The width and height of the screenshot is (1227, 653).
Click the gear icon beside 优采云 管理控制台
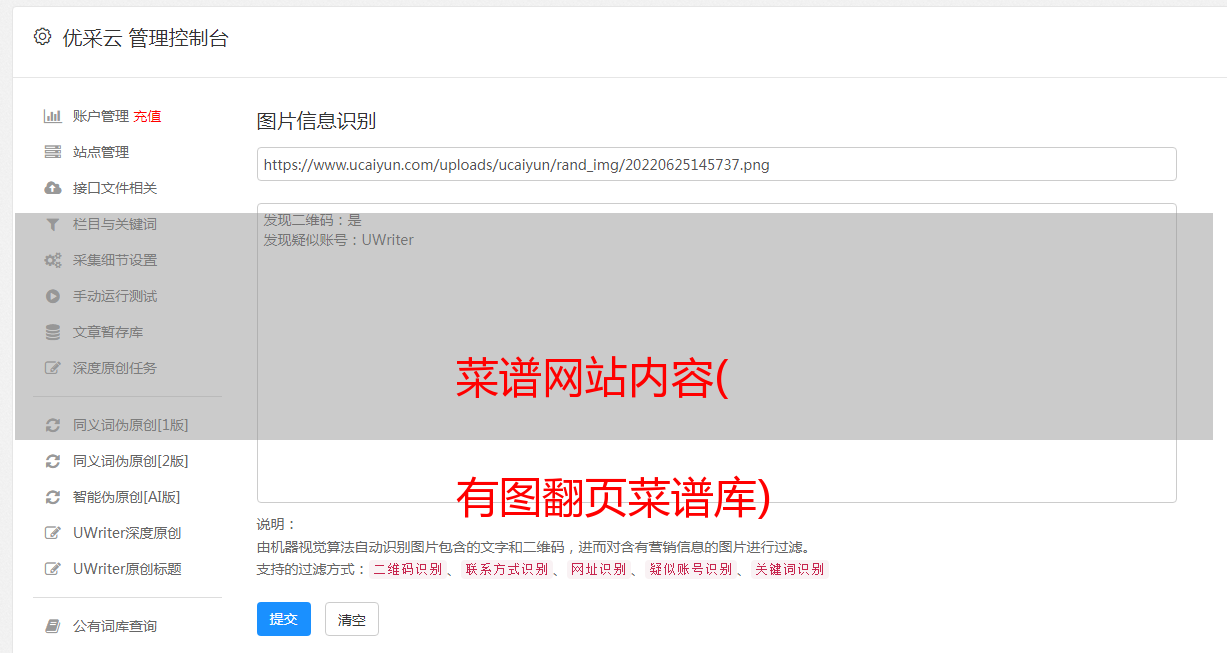(x=42, y=37)
